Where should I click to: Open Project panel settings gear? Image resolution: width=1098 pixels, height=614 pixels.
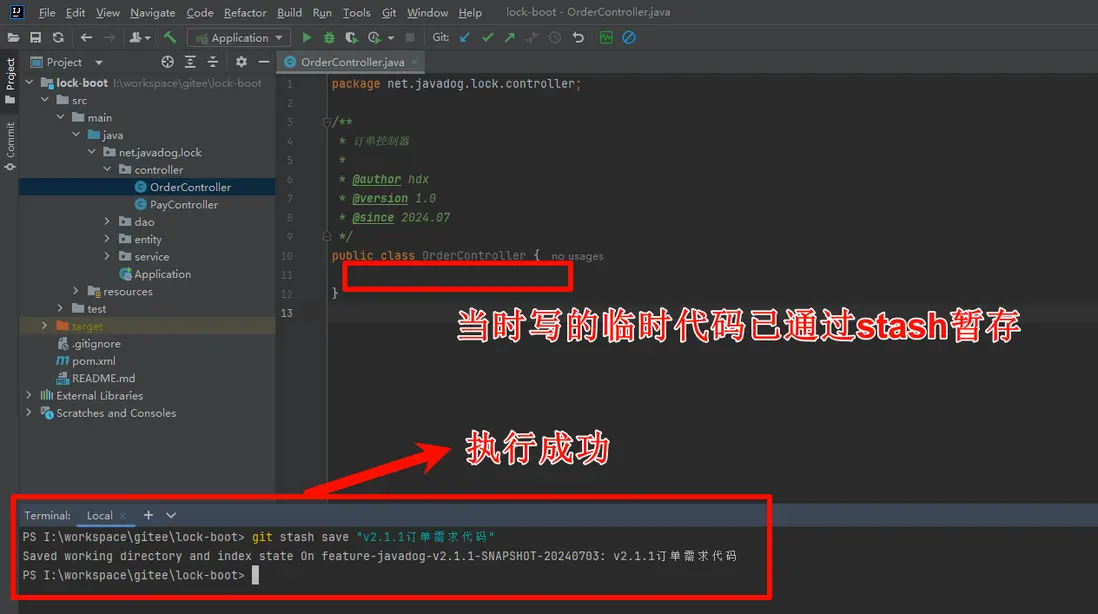coord(241,62)
